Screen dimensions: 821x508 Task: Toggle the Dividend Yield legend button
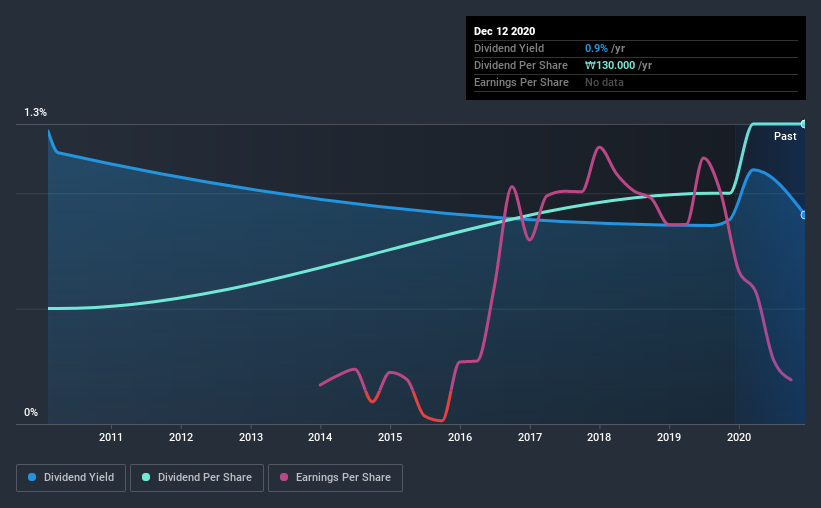71,478
